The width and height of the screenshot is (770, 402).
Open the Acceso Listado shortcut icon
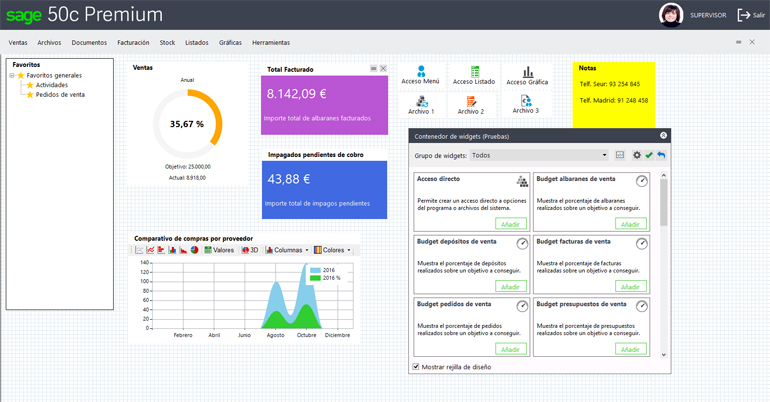coord(474,73)
